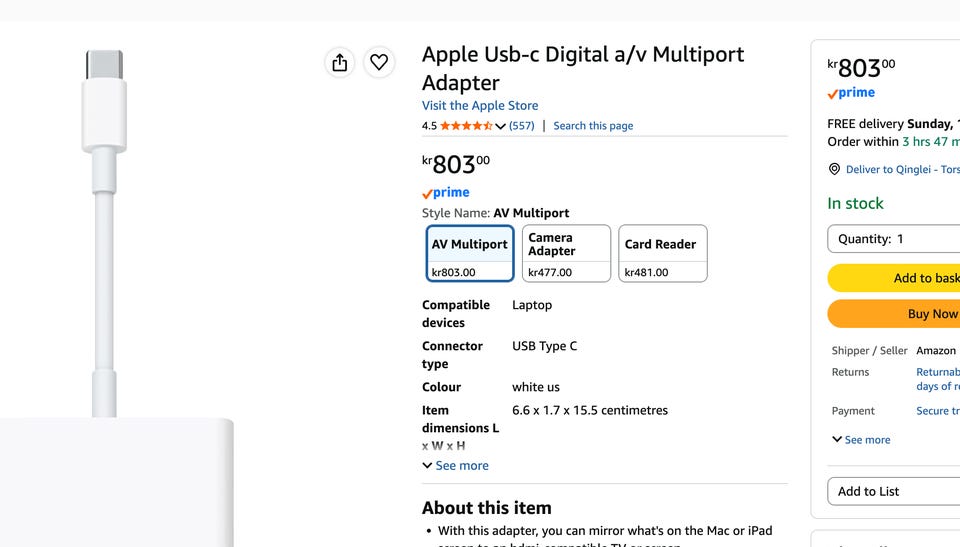Click the location pin icon
This screenshot has height=547, width=960.
[x=834, y=169]
